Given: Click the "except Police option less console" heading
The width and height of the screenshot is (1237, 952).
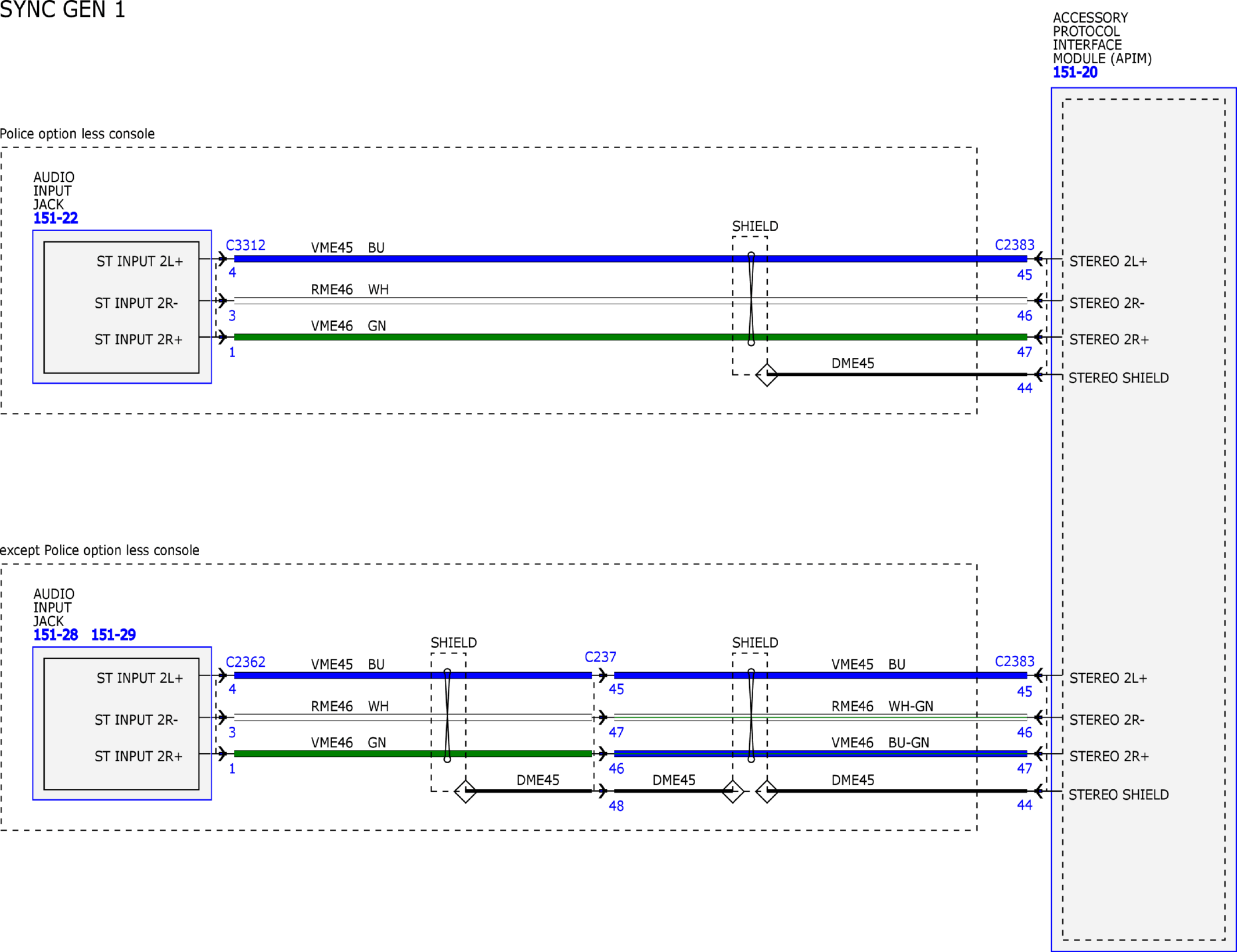Looking at the screenshot, I should [x=99, y=551].
